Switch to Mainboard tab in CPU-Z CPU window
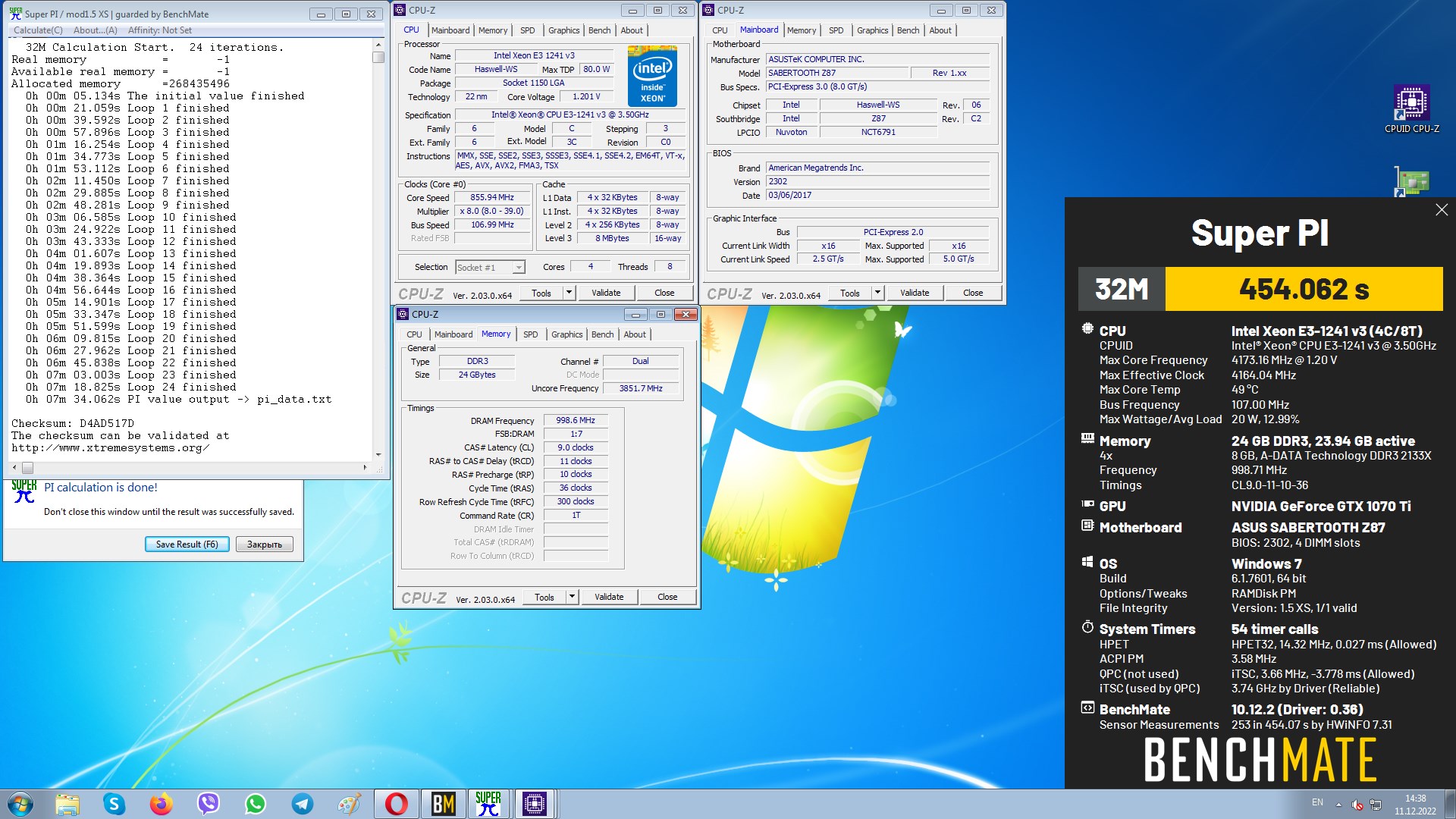Screen dimensions: 1456x819 (450, 30)
